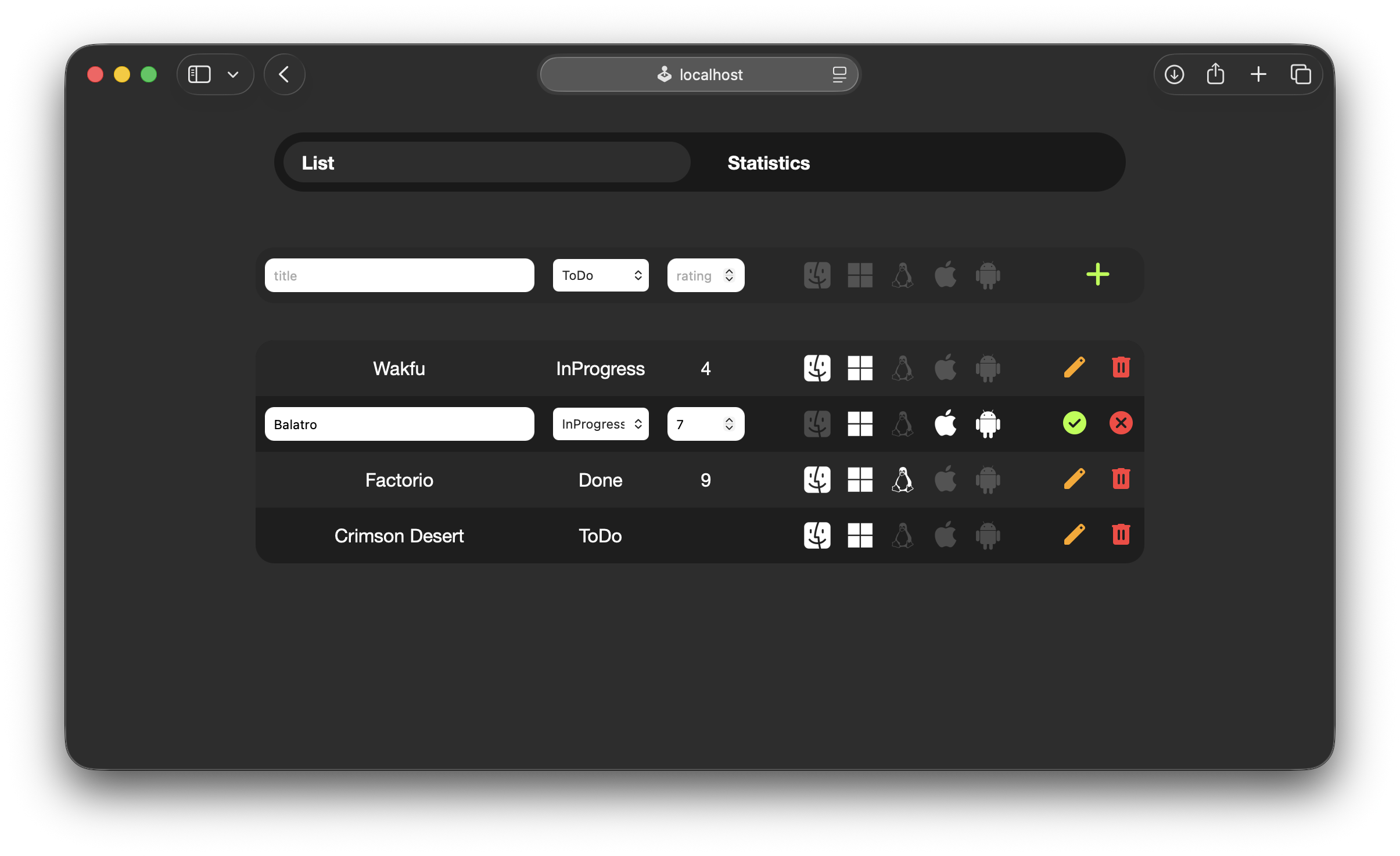Toggle macOS Finder platform in Balatro row
The image size is (1400, 856).
tap(817, 424)
